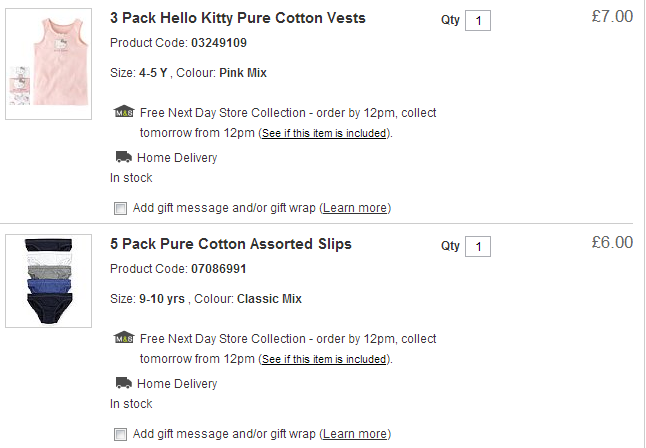
Task: Open the Hello Kitty vests product thumbnail
Action: pos(49,64)
